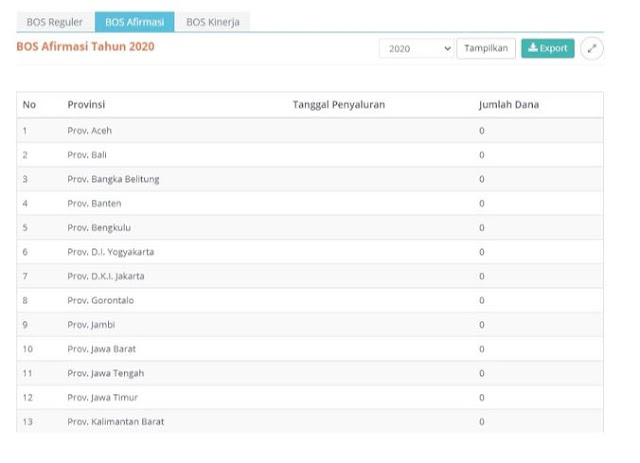Click the Provinsi column header
The height and width of the screenshot is (463, 640).
[86, 105]
